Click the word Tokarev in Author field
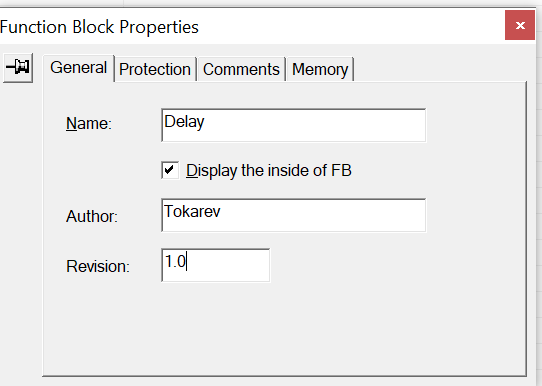This screenshot has width=542, height=386. click(x=192, y=211)
